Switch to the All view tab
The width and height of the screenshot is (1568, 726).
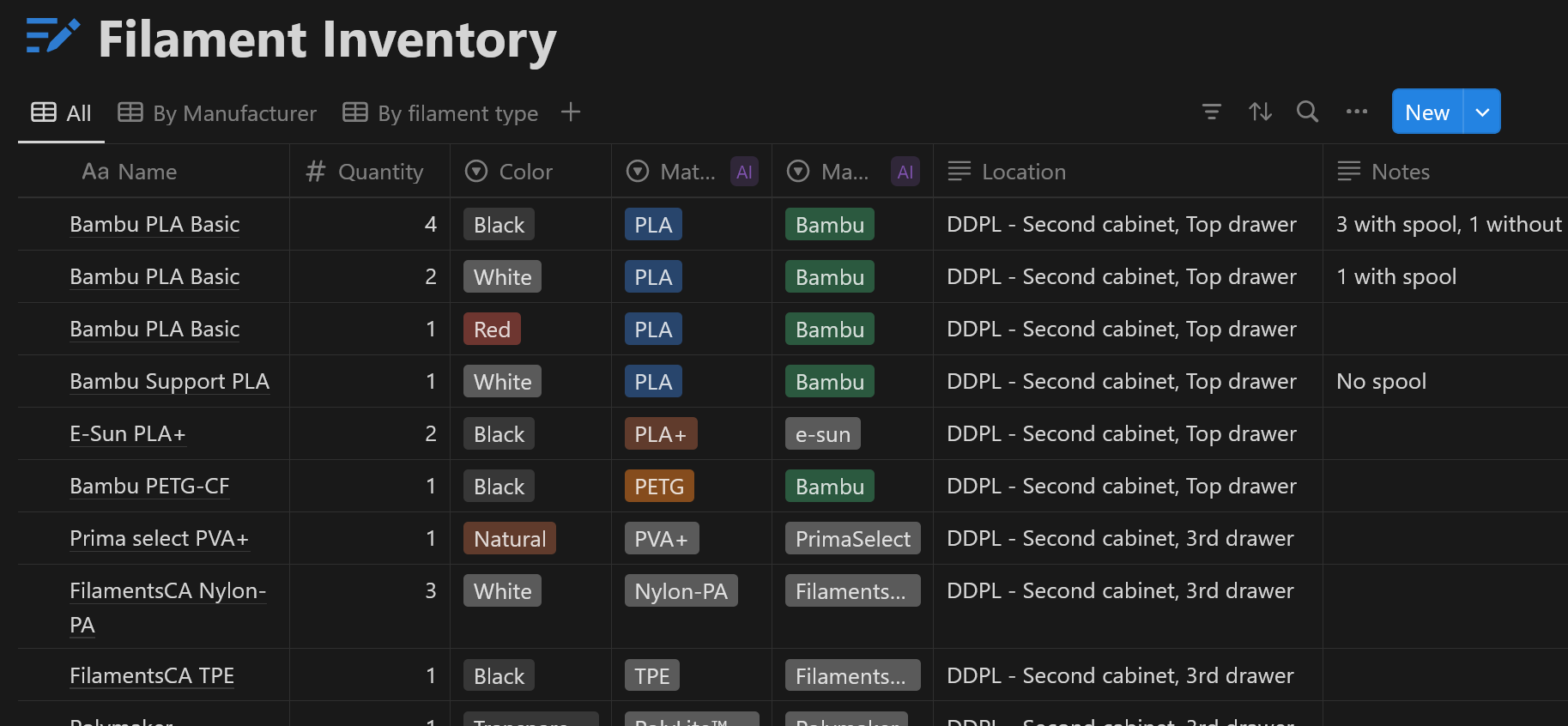point(61,112)
